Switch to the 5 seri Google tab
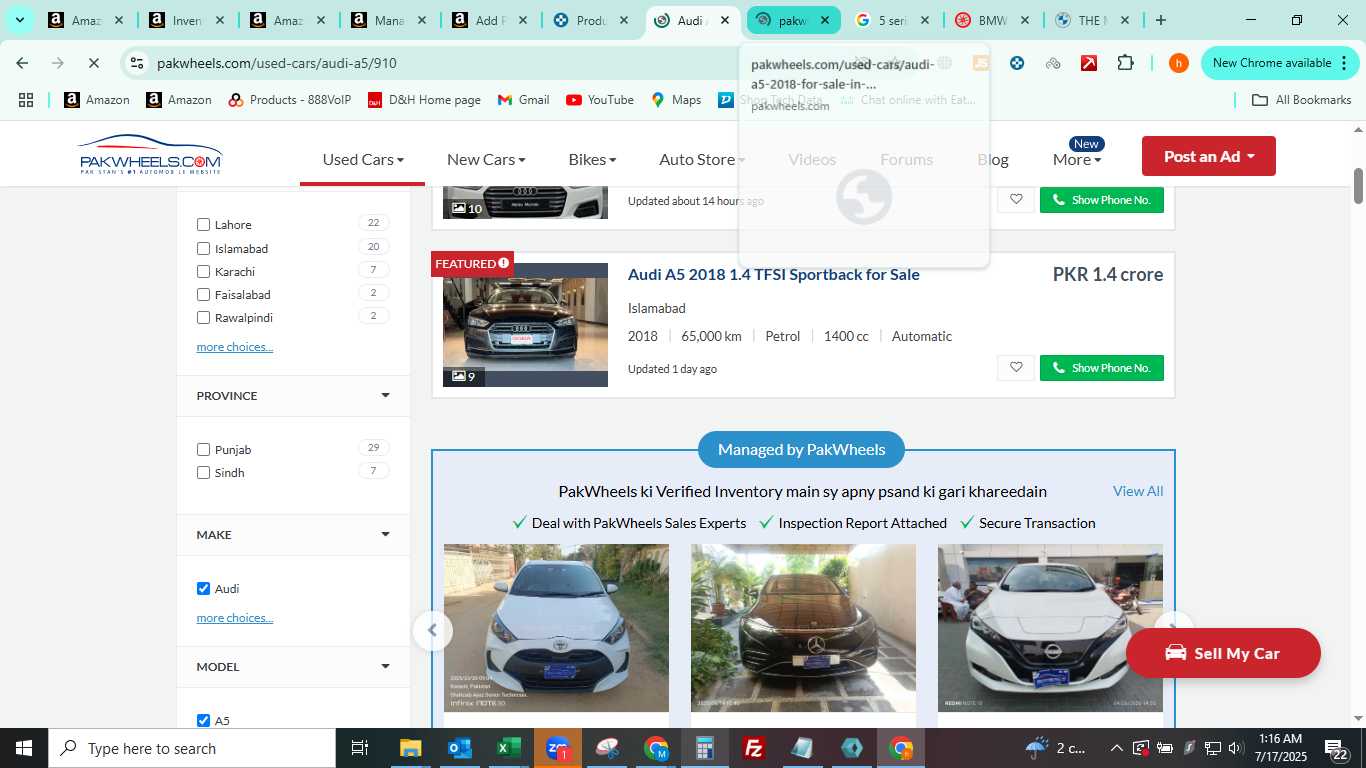This screenshot has height=768, width=1366. [893, 20]
